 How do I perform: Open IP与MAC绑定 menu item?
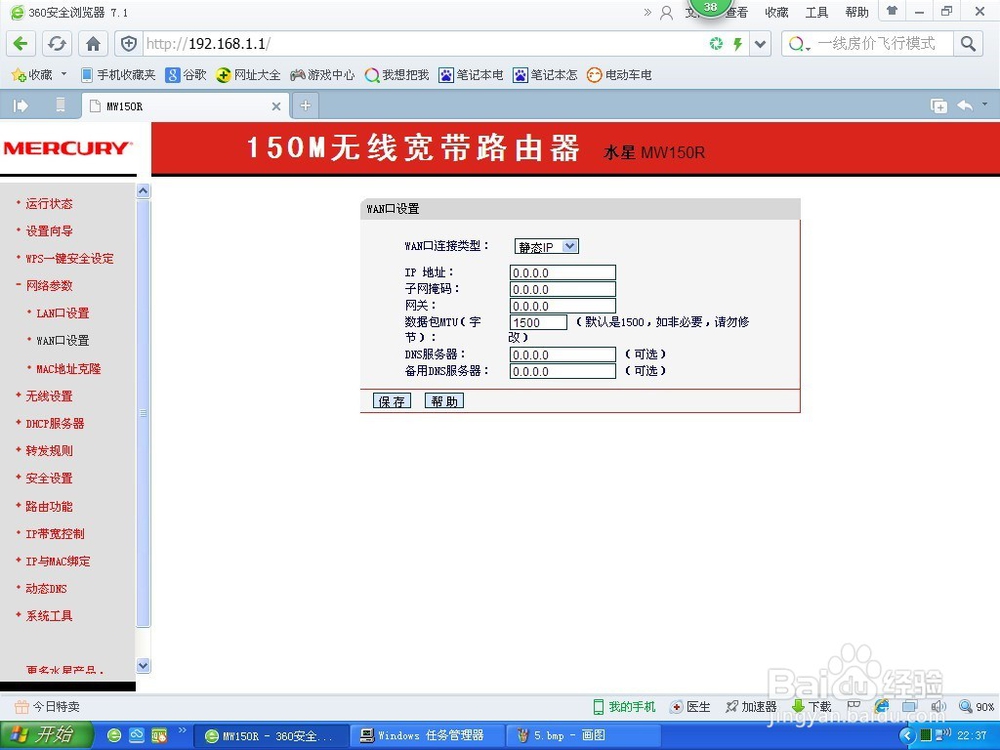coord(57,561)
